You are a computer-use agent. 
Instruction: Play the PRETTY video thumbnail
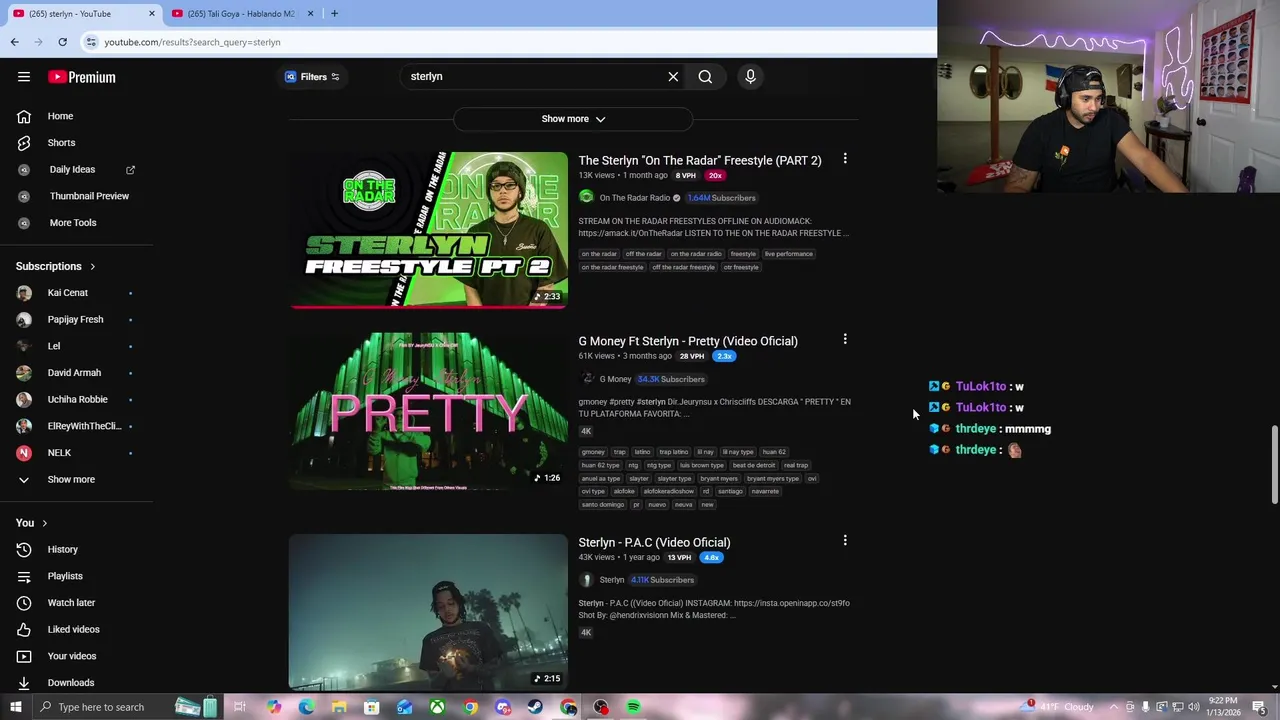pyautogui.click(x=428, y=411)
